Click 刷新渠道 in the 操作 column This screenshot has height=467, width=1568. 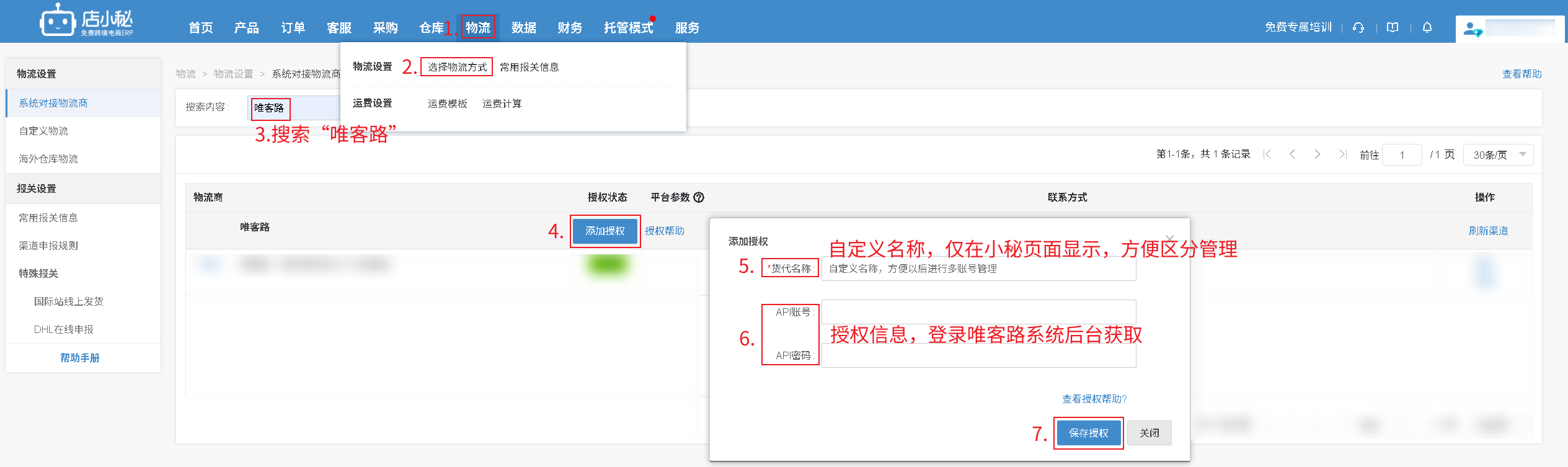click(x=1488, y=231)
